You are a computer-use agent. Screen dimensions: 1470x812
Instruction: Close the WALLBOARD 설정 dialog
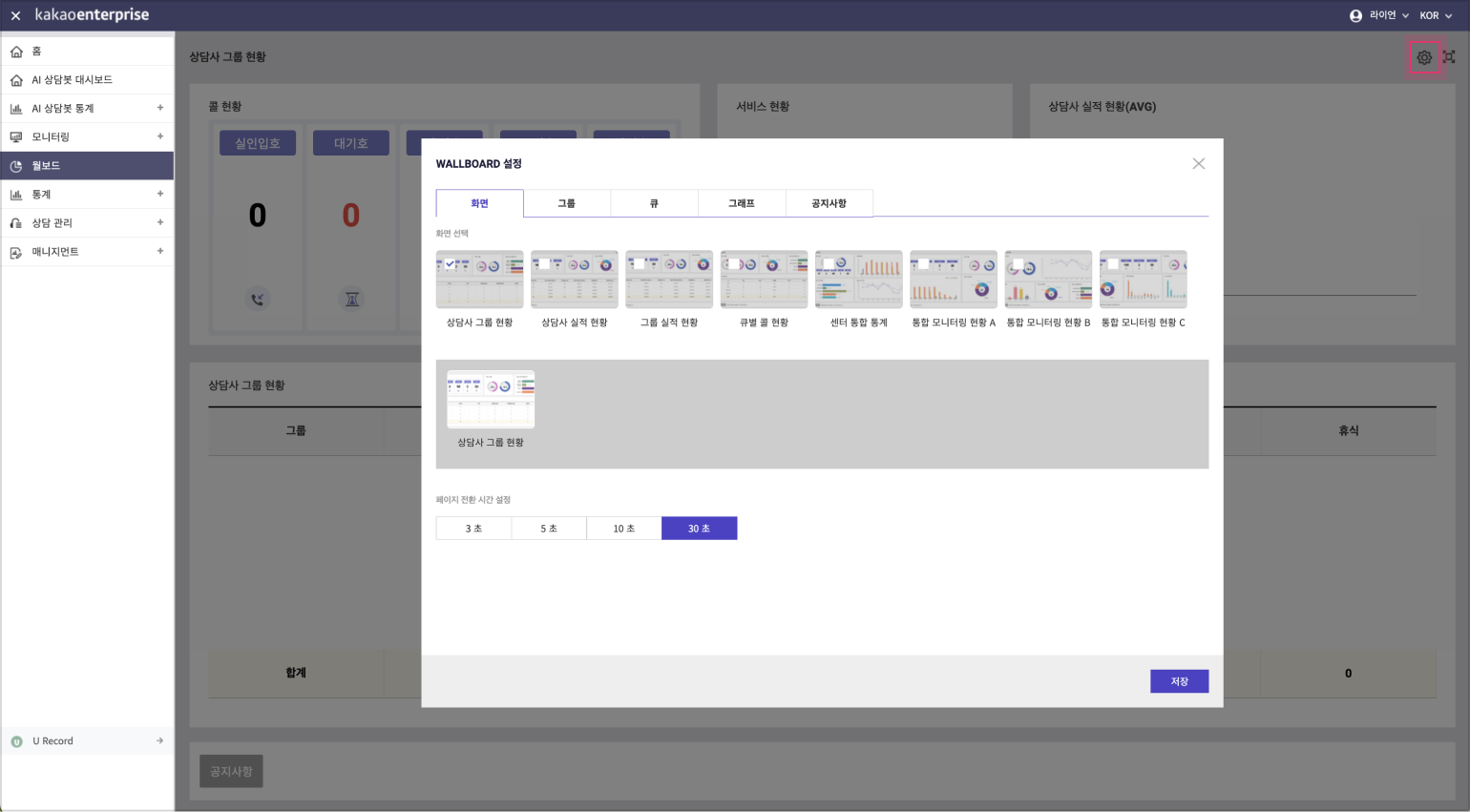coord(1198,164)
